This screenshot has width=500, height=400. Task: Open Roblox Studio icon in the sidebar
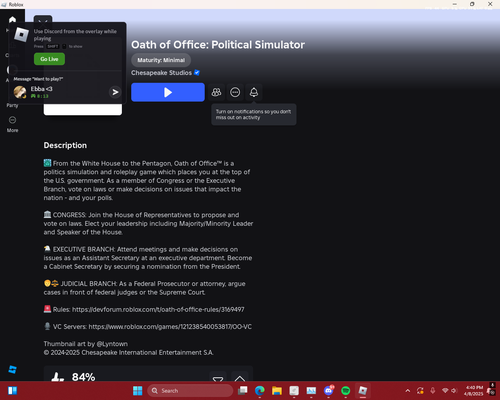click(12, 369)
